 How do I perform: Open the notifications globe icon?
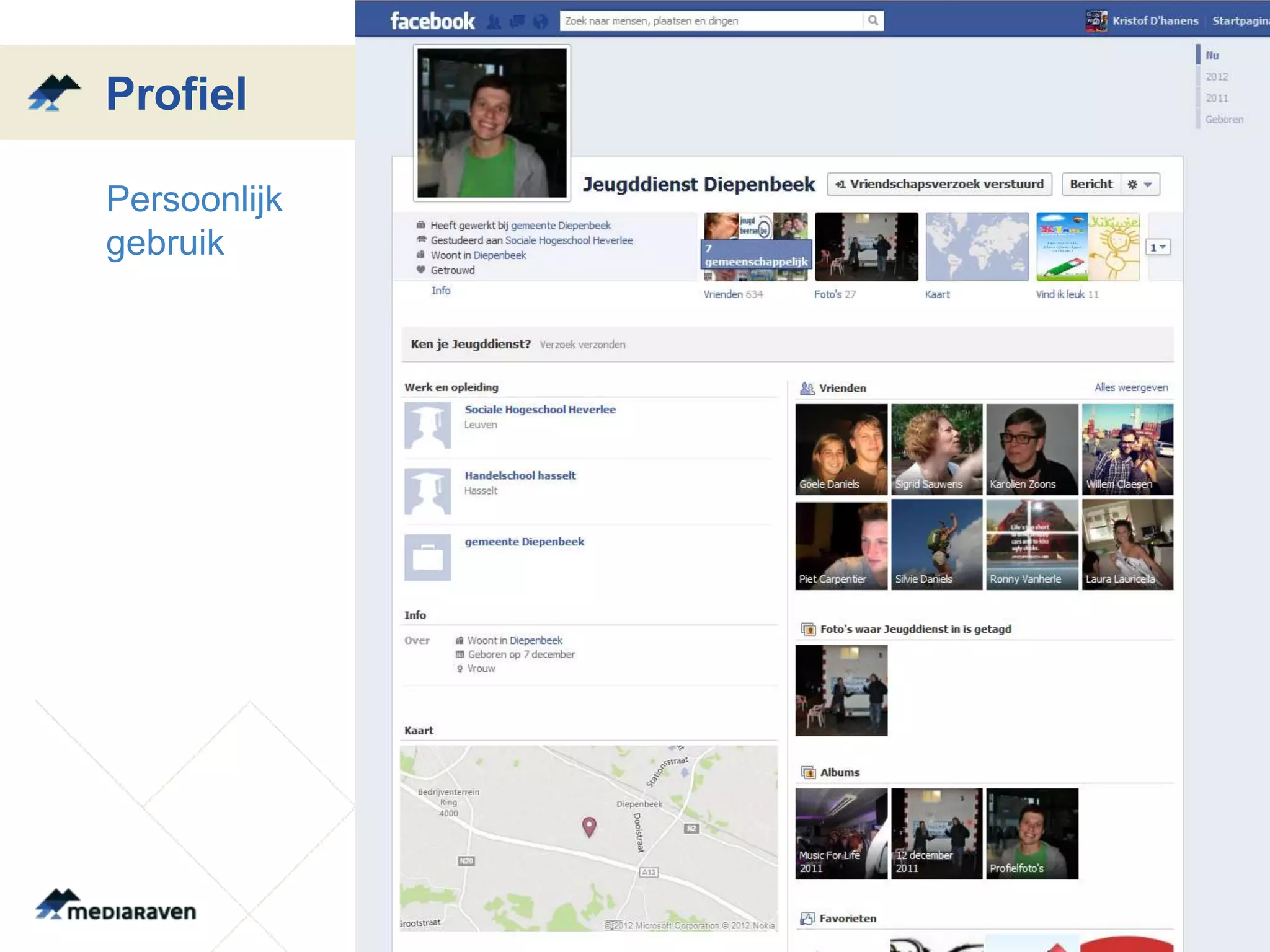tap(540, 22)
